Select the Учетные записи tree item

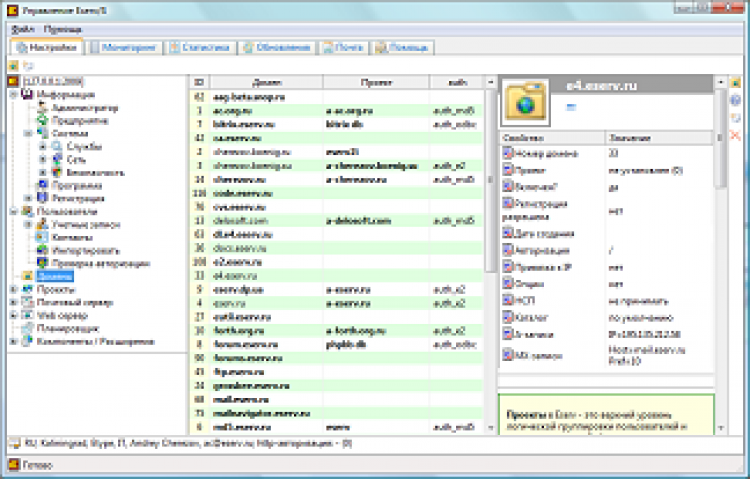(x=86, y=224)
